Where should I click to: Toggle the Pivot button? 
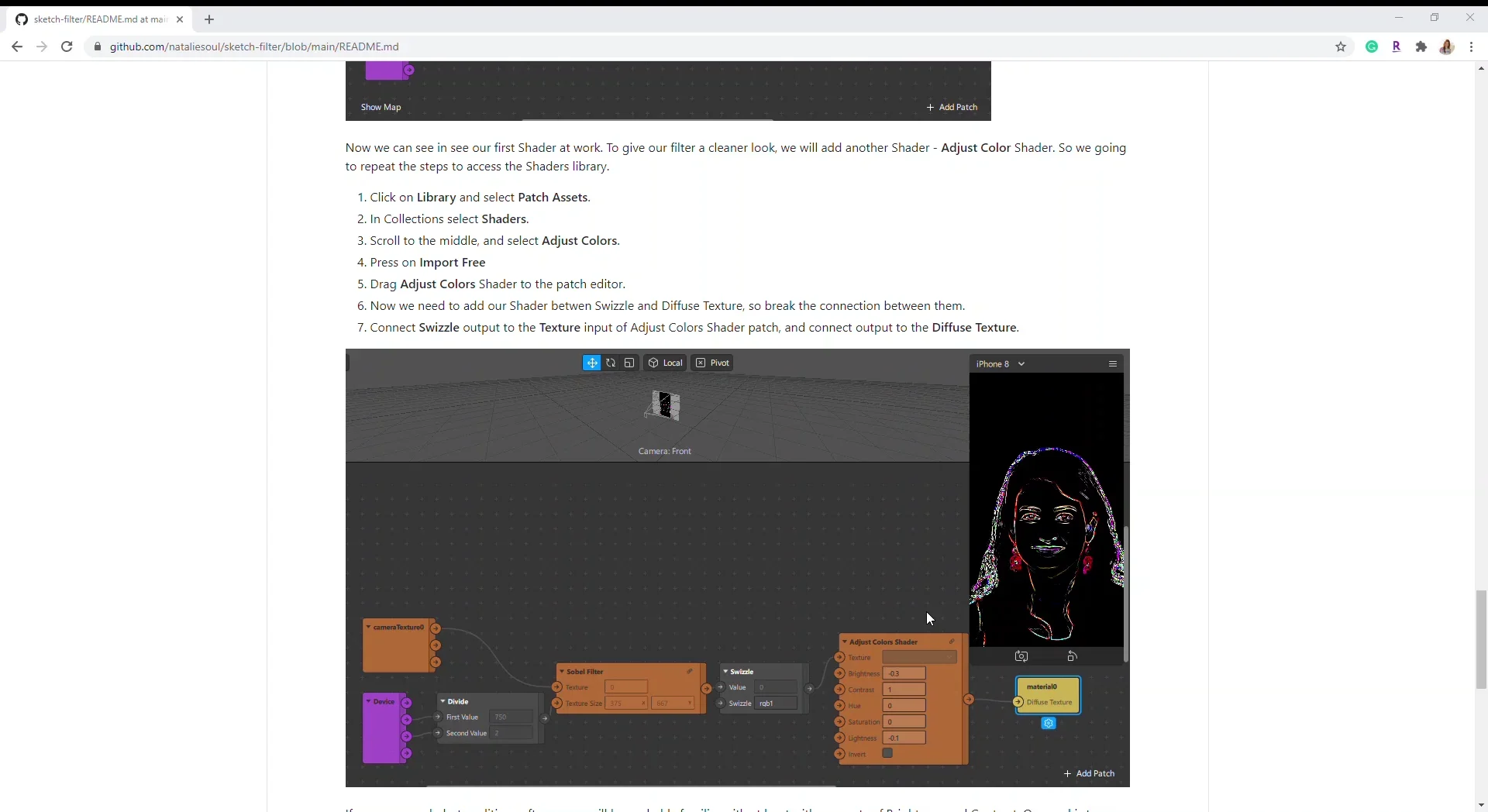pyautogui.click(x=712, y=363)
